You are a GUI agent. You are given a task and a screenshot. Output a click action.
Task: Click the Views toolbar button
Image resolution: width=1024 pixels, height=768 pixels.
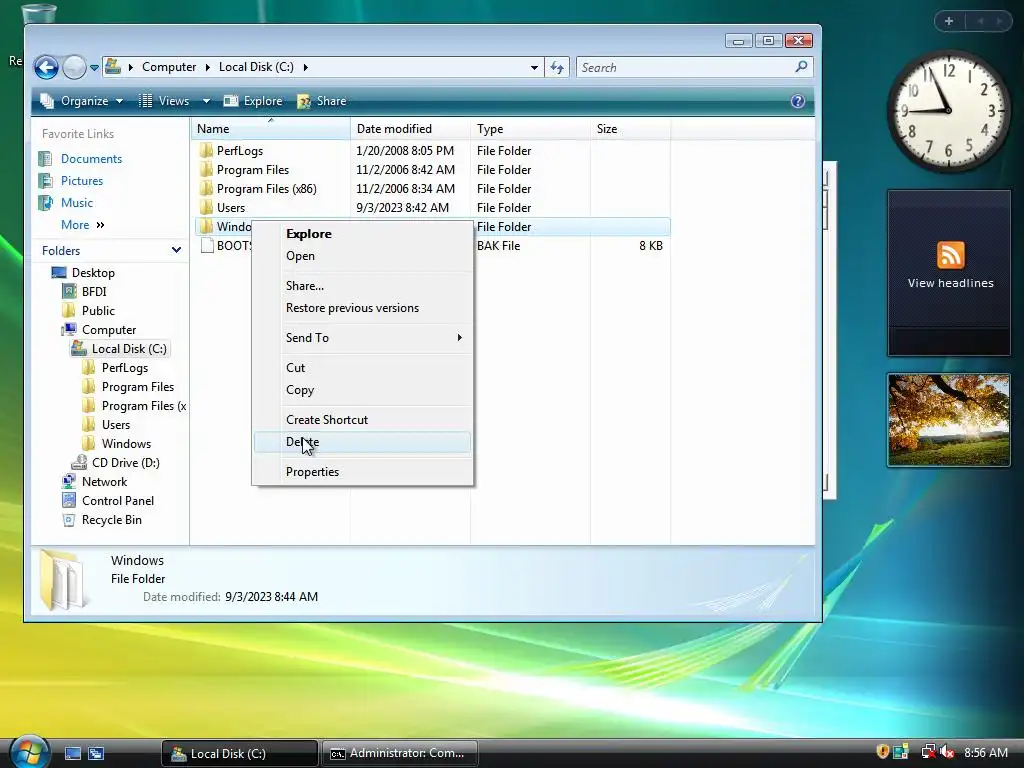[165, 101]
